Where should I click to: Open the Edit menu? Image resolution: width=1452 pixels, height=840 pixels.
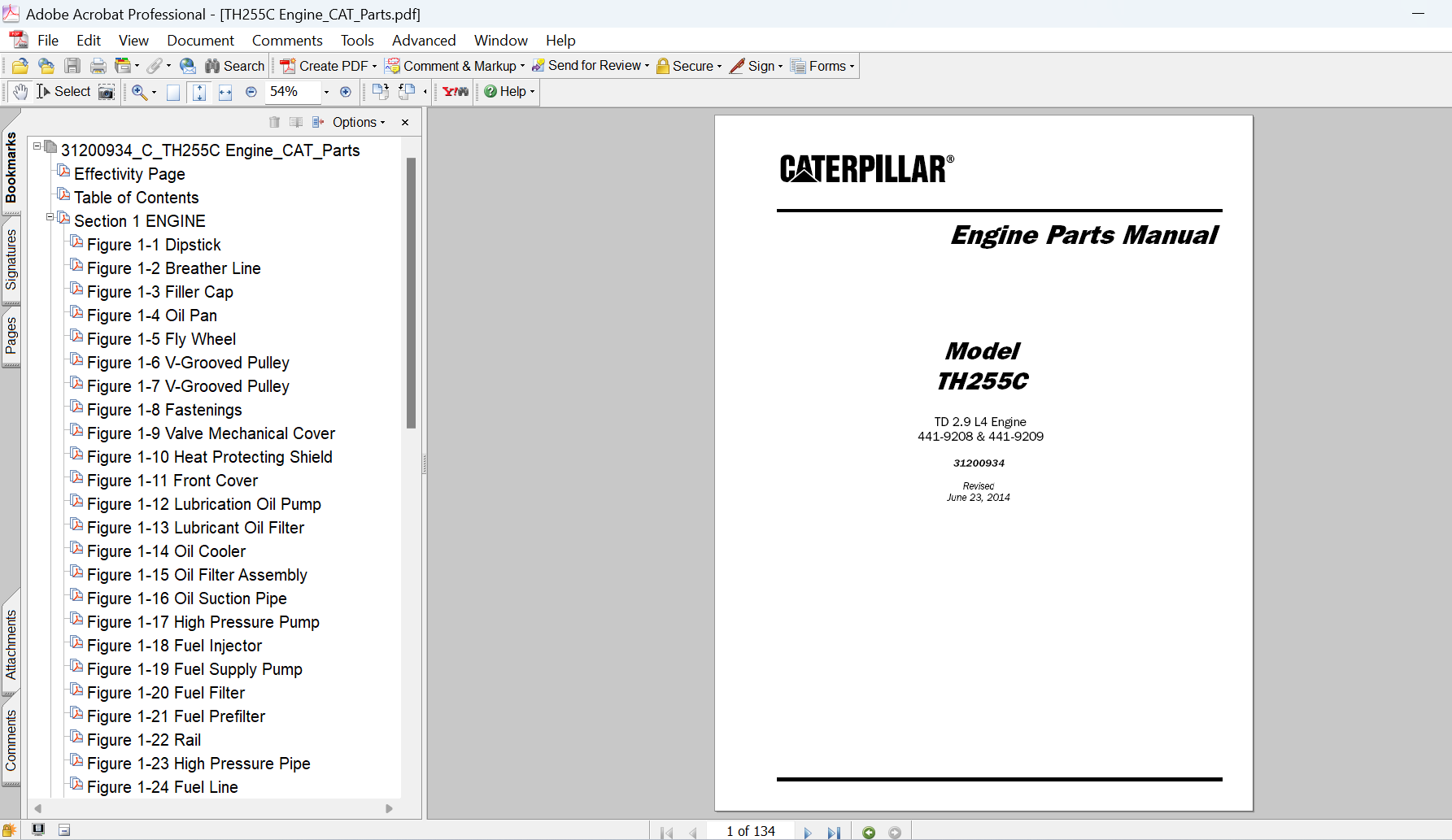(x=89, y=40)
